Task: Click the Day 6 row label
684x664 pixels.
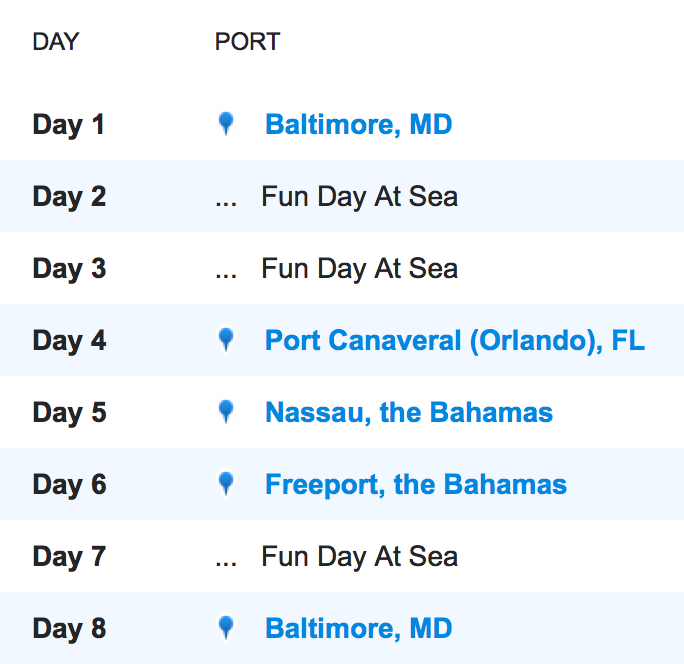Action: tap(69, 485)
